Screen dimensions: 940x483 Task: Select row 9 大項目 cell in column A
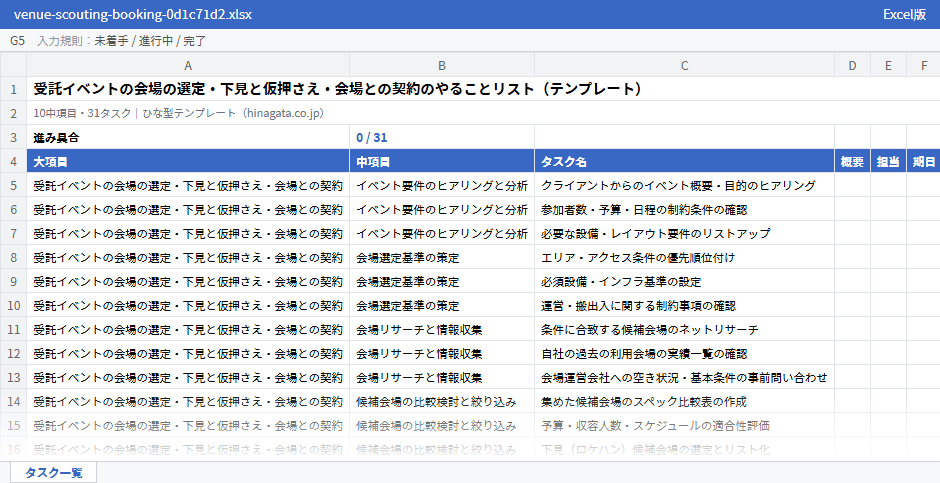(188, 281)
